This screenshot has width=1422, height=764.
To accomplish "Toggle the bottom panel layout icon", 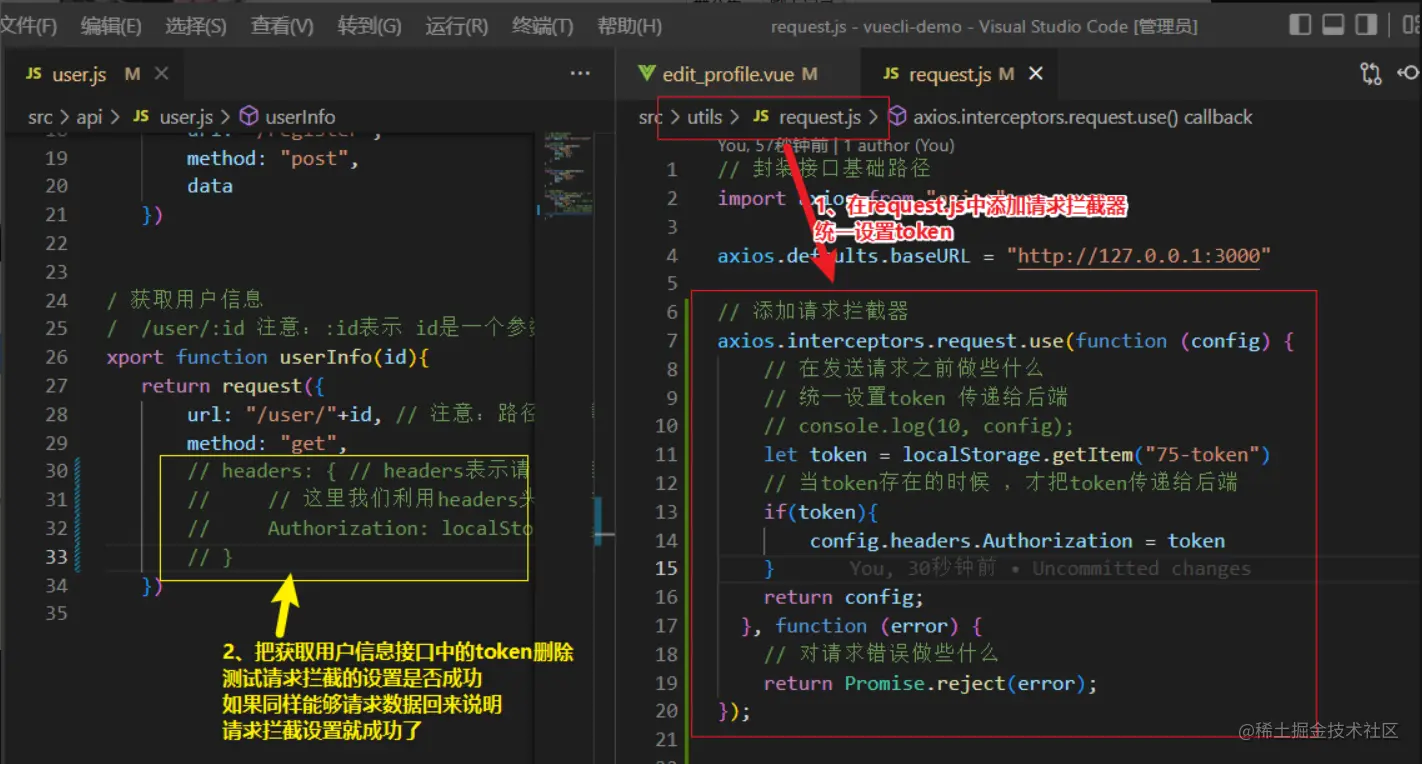I will click(1333, 25).
